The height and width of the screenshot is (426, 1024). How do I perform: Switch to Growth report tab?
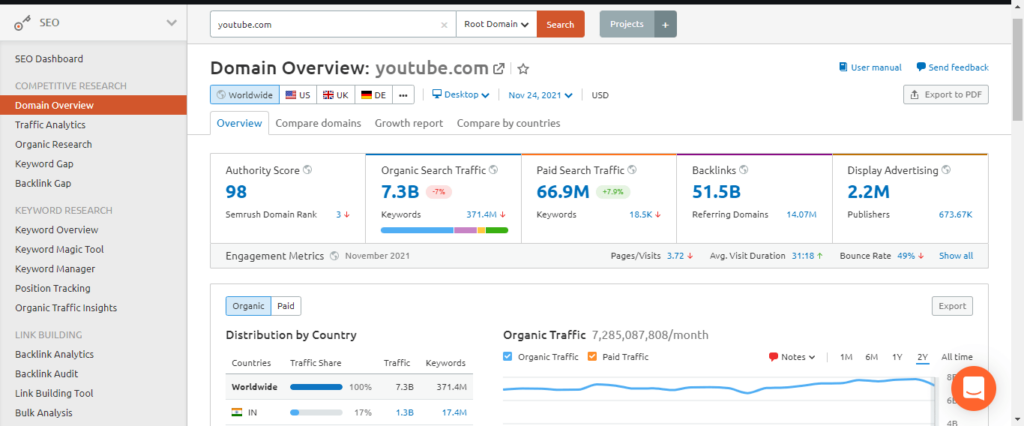[409, 123]
